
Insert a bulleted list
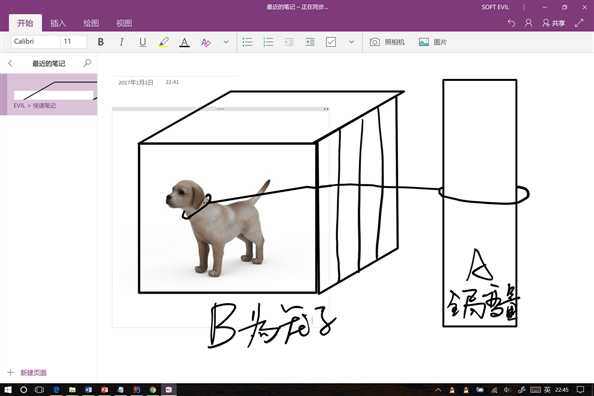tap(247, 42)
